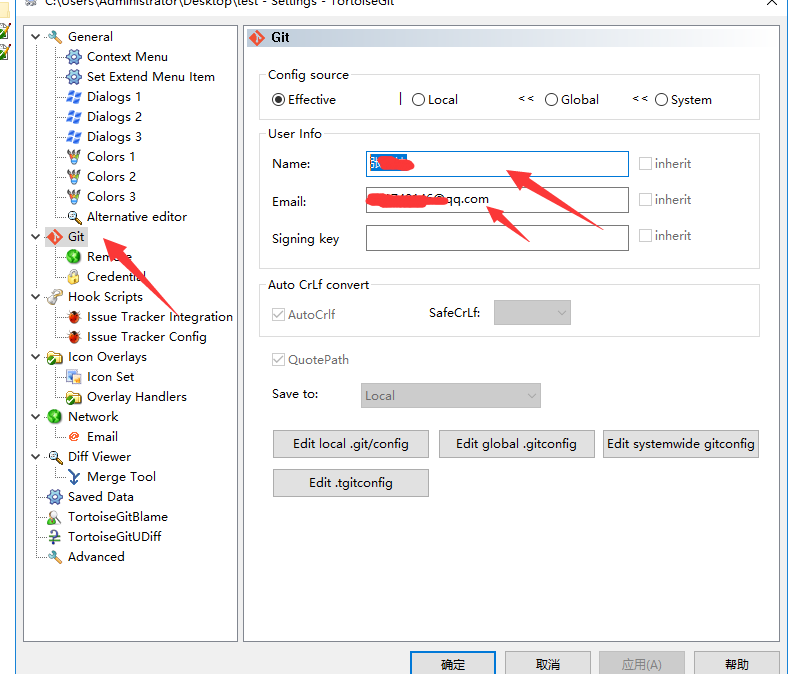Viewport: 793px width, 674px height.
Task: Click the Email at-sign icon
Action: (74, 437)
